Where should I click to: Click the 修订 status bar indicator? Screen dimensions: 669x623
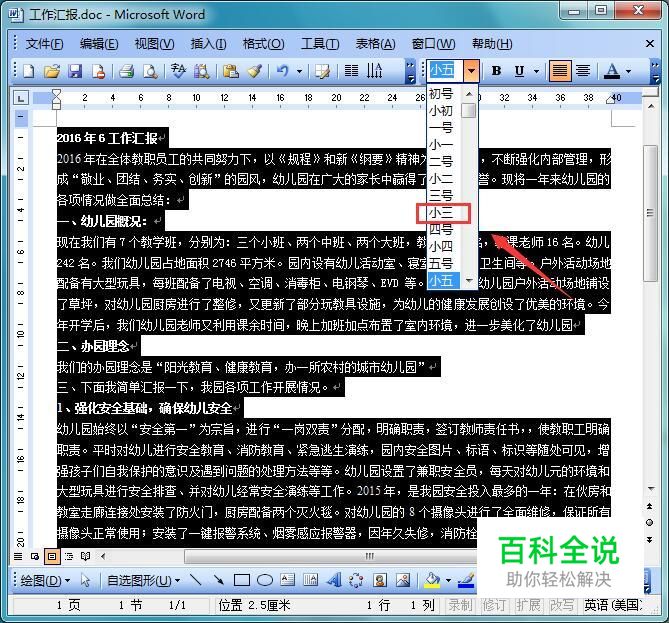coord(494,605)
